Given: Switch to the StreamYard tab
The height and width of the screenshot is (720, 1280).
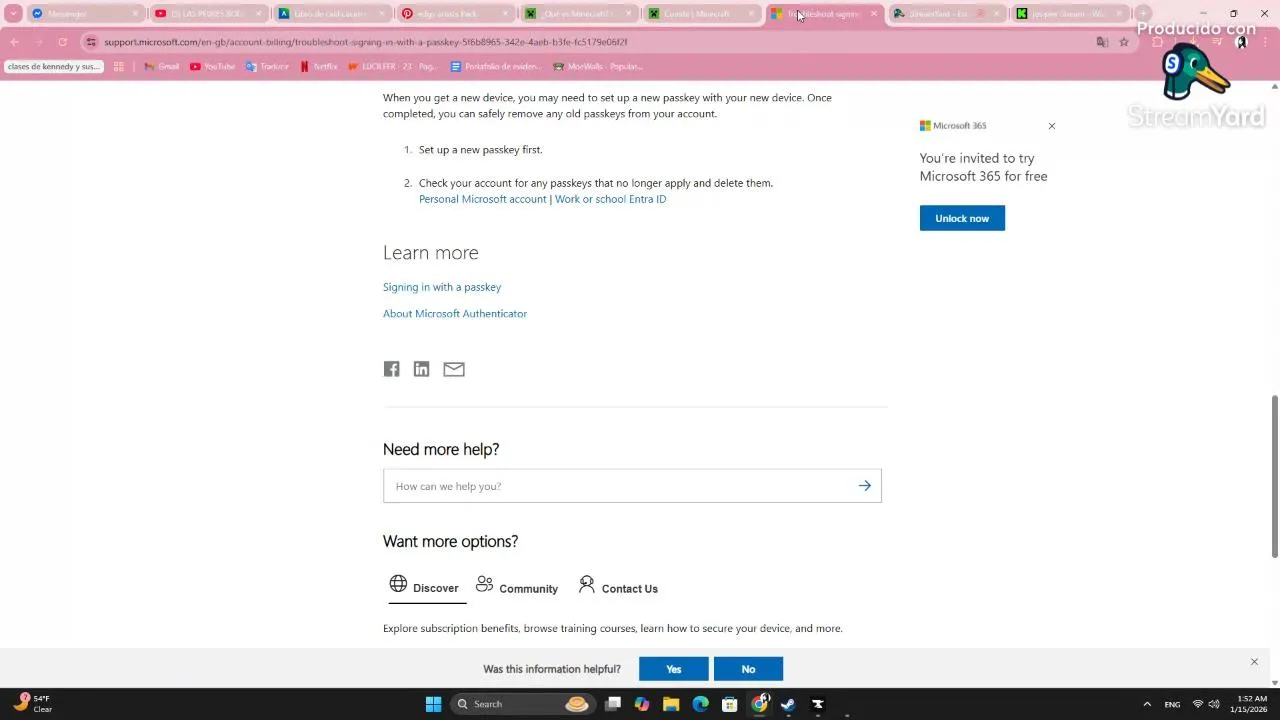Looking at the screenshot, I should [x=947, y=14].
